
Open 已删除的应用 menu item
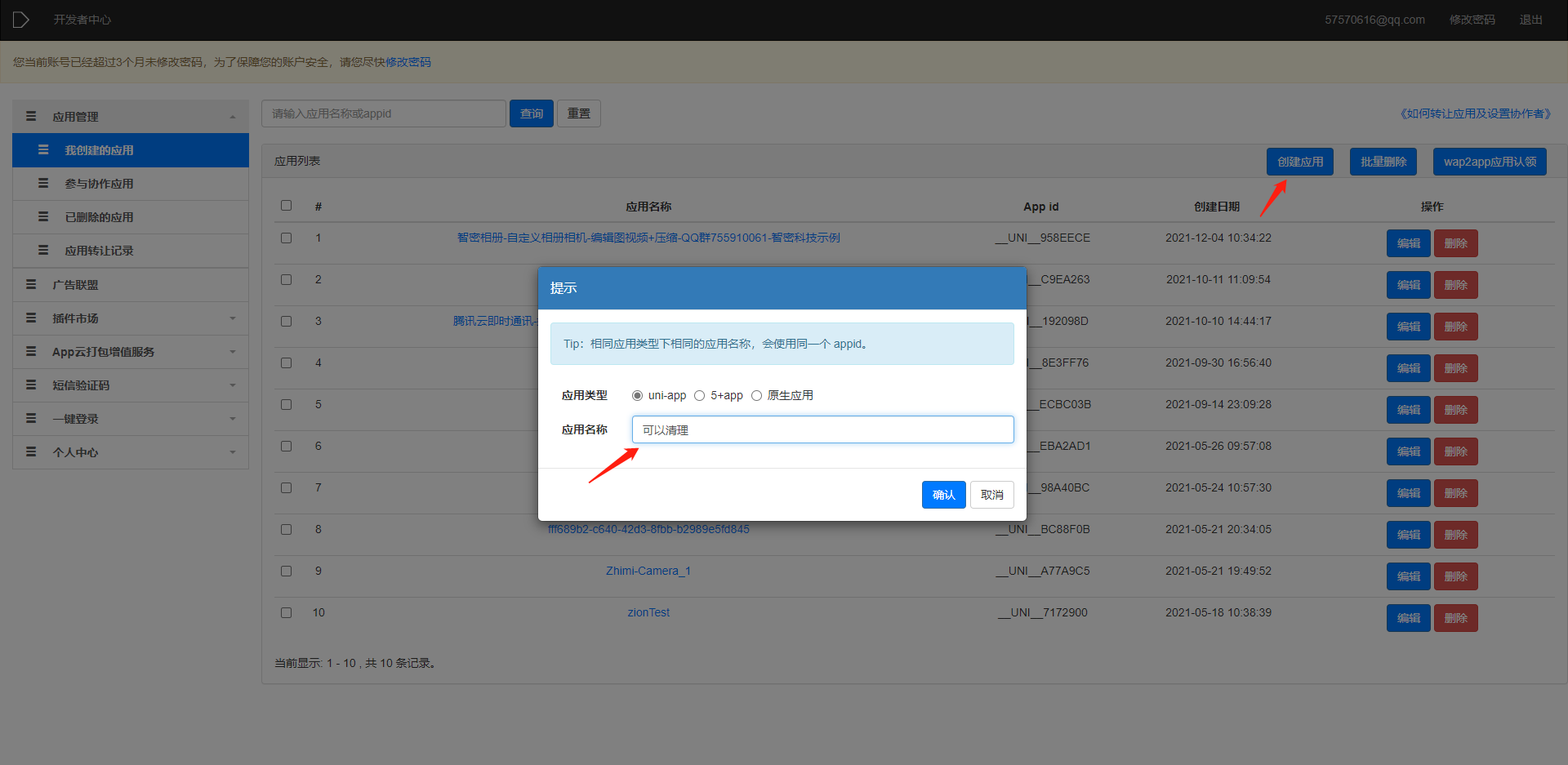pyautogui.click(x=131, y=217)
